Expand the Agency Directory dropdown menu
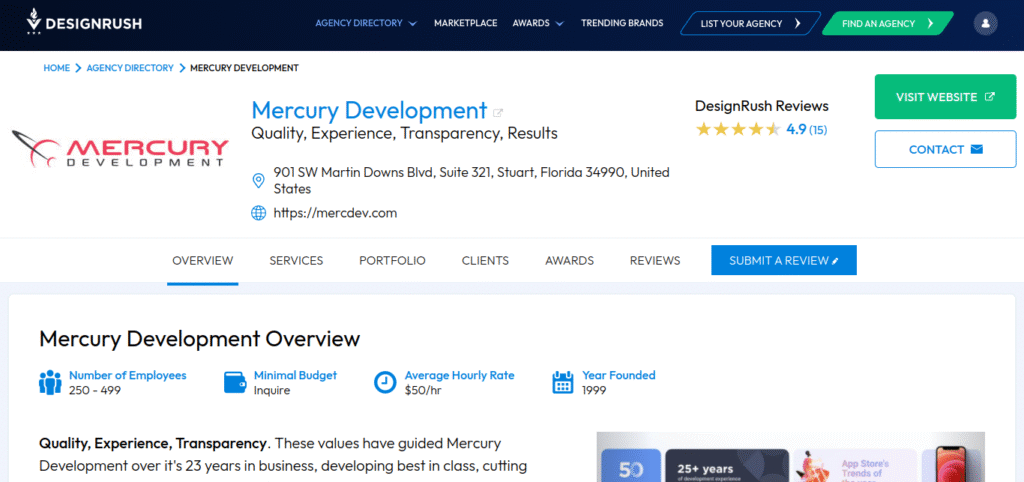This screenshot has width=1024, height=482. click(366, 23)
